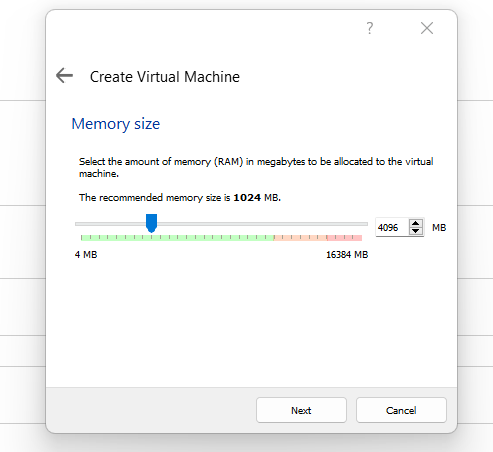The image size is (493, 452).
Task: Click the '16384 MB' maximum label
Action: [x=347, y=255]
